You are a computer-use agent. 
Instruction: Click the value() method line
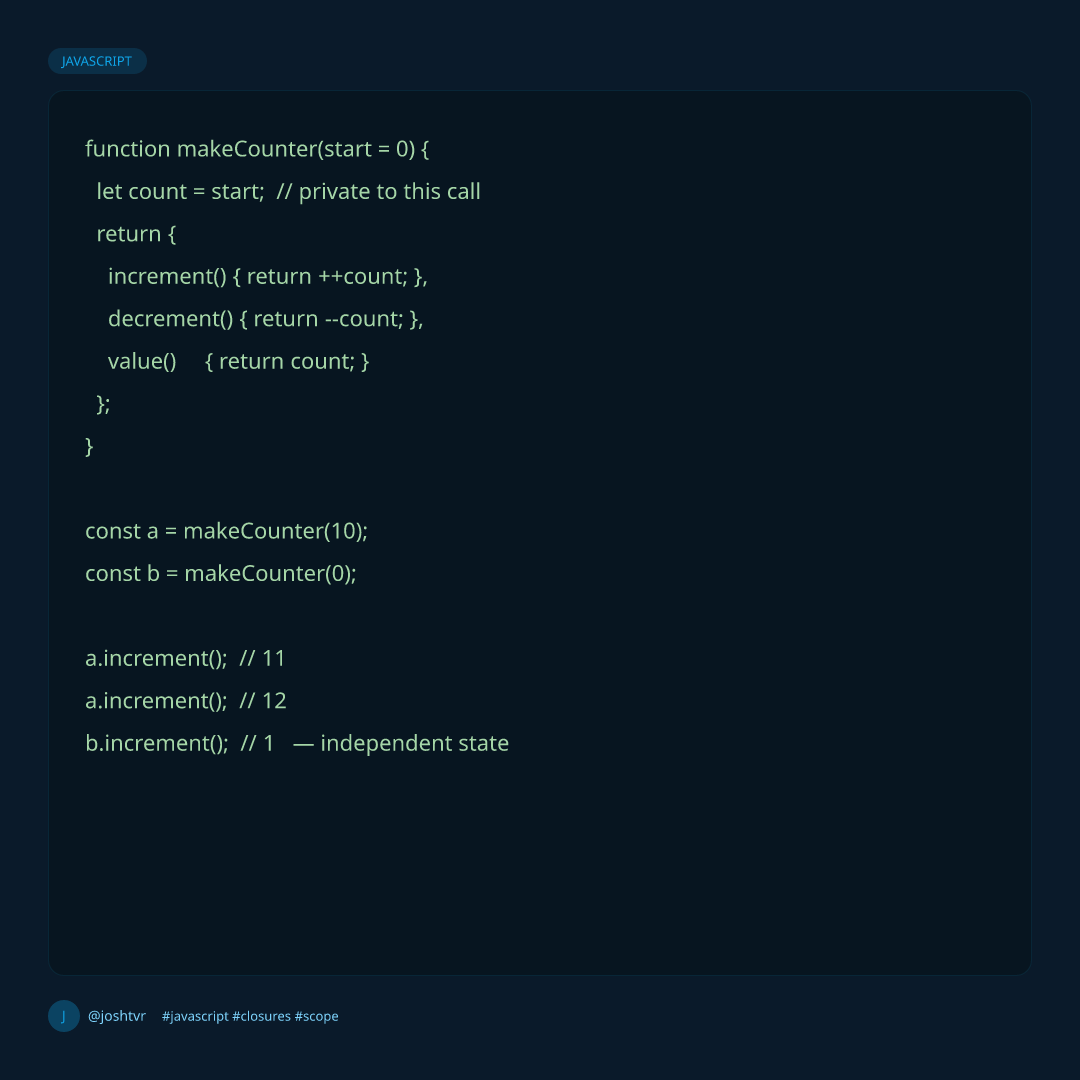(239, 362)
